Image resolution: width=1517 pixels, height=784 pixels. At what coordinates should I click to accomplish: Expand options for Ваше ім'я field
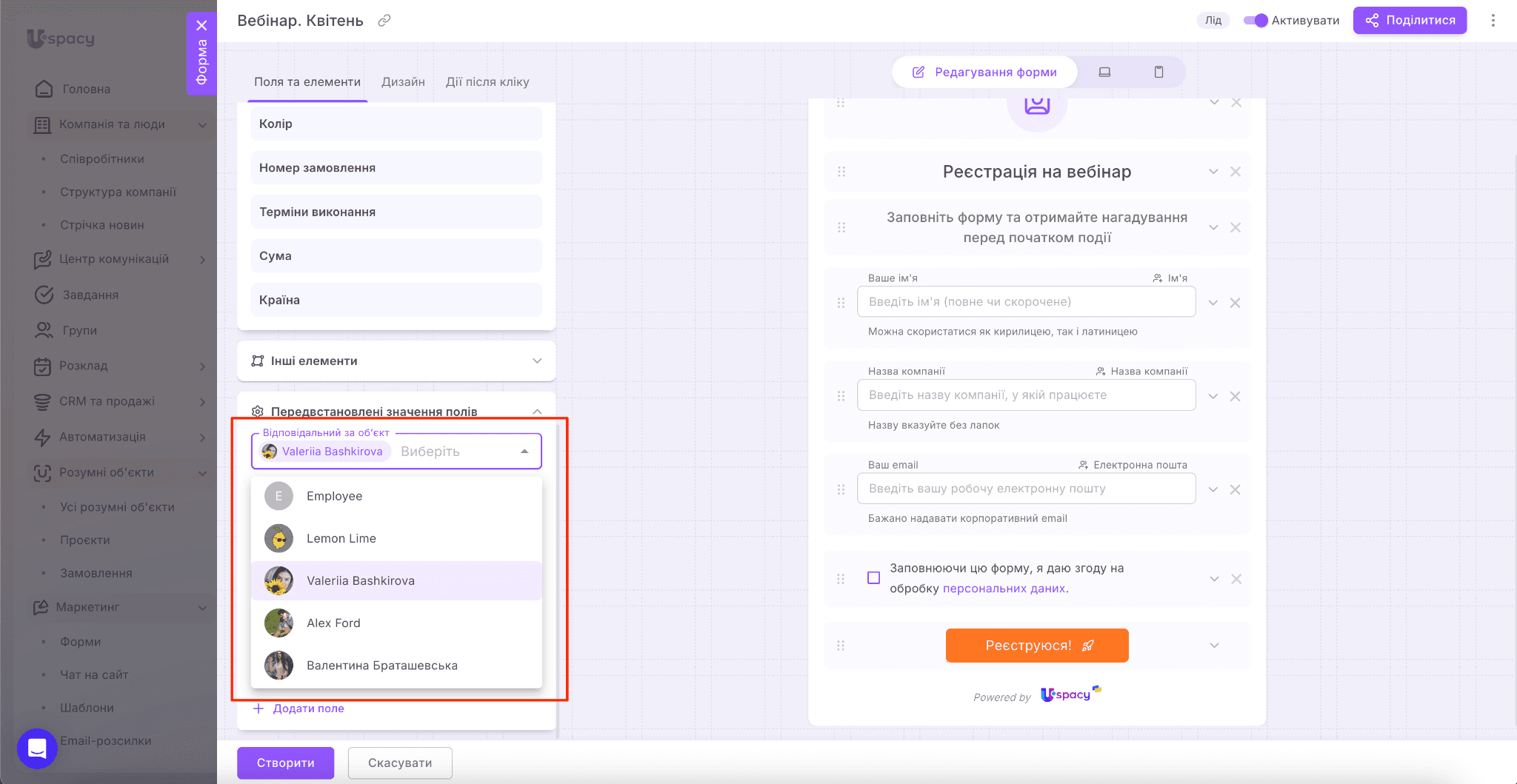[x=1213, y=303]
